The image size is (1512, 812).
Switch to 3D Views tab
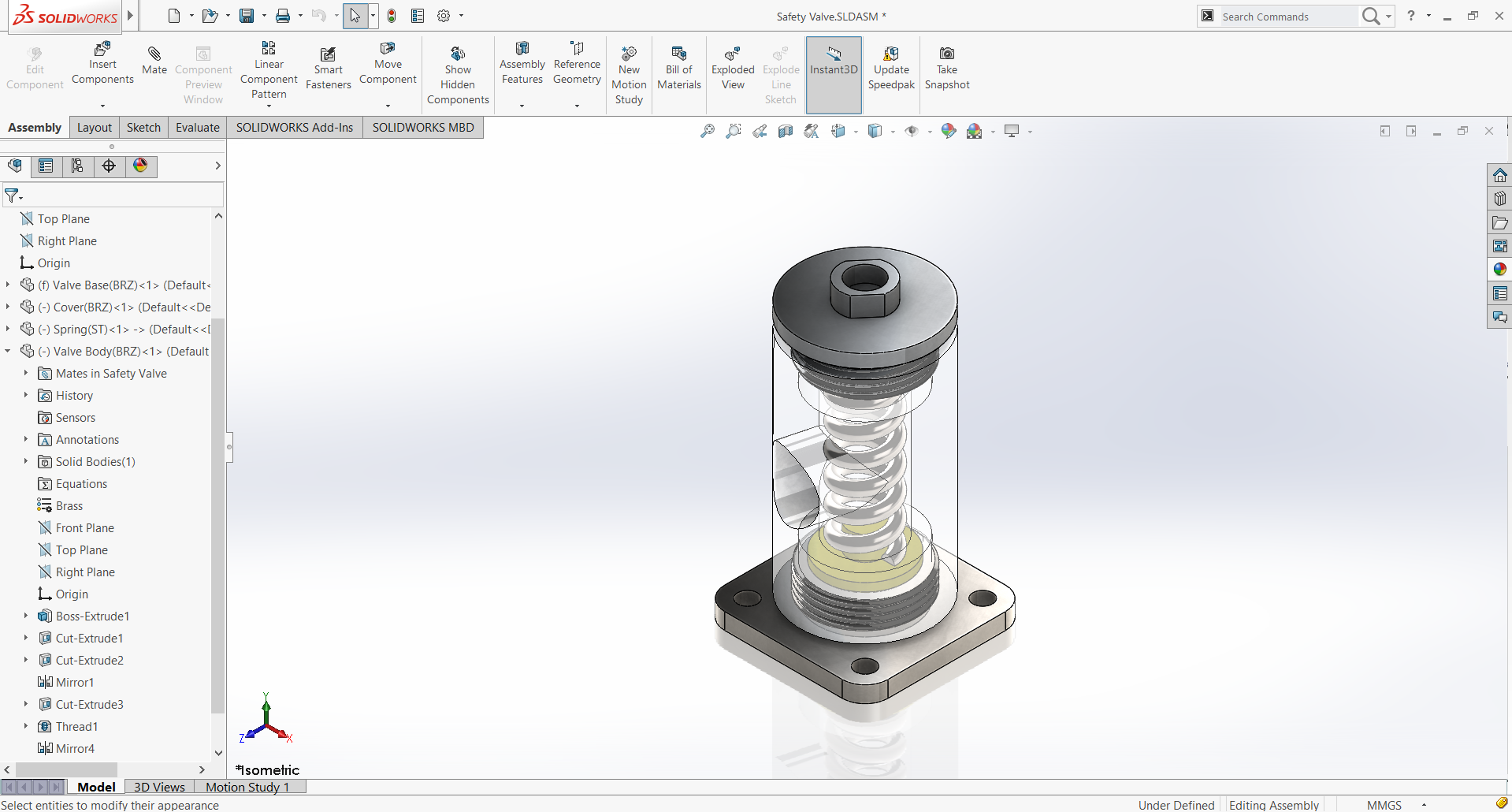click(x=159, y=787)
